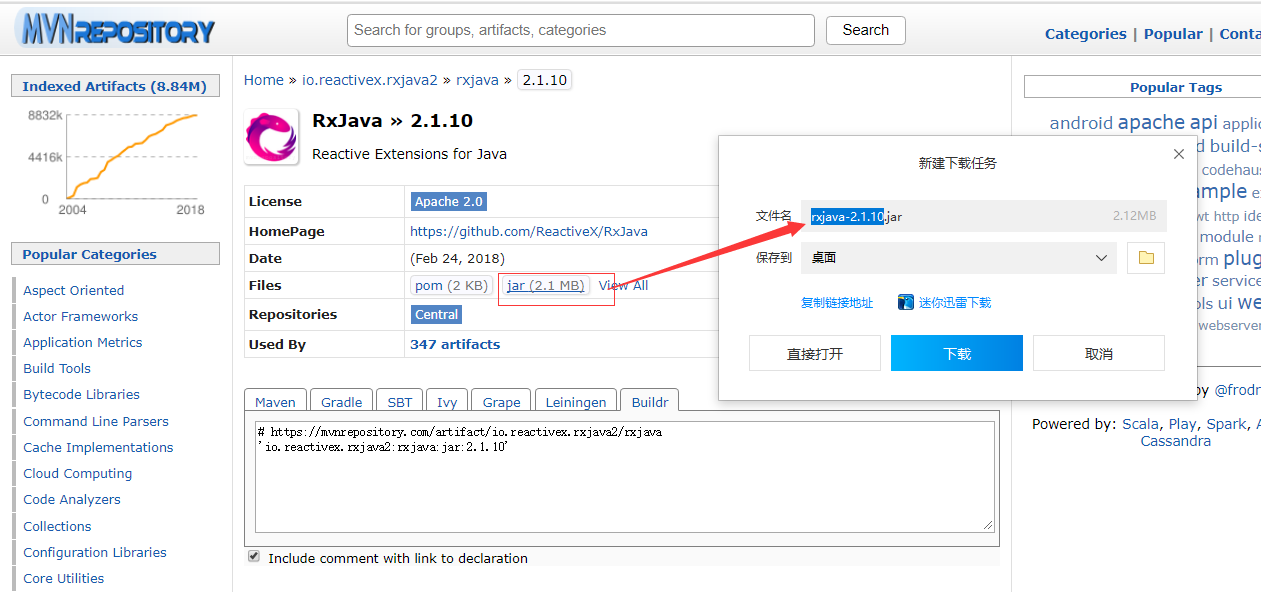Open Core Utilities category
Viewport: 1261px width, 592px height.
[64, 578]
